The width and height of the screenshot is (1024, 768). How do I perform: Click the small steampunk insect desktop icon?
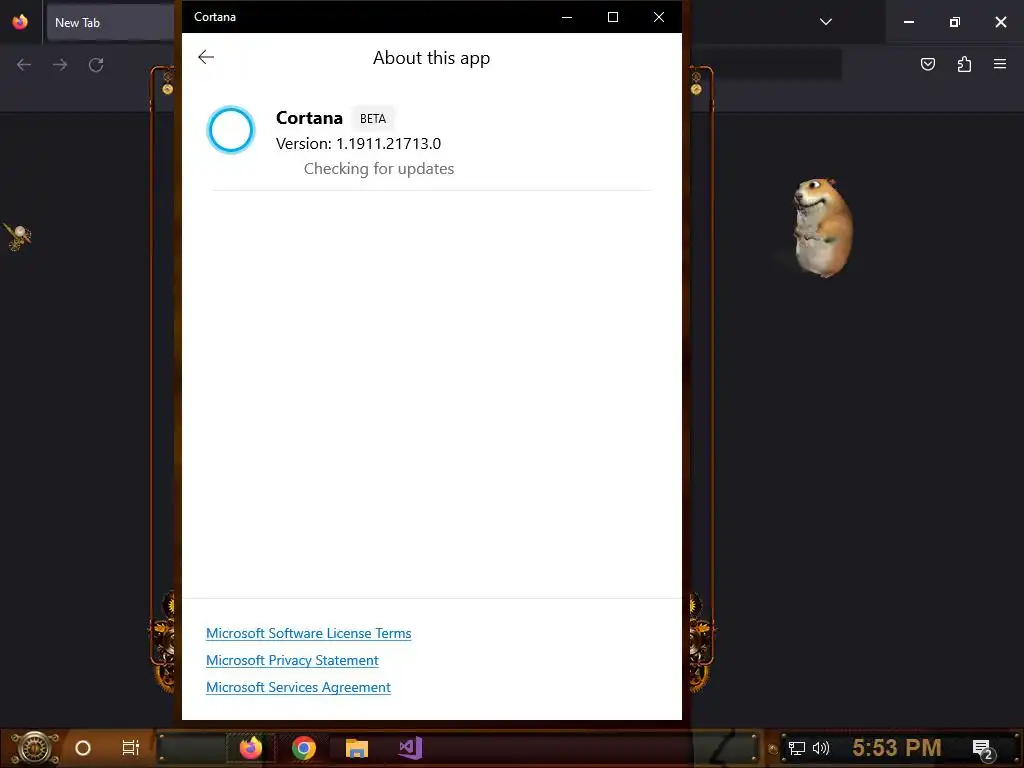(17, 236)
